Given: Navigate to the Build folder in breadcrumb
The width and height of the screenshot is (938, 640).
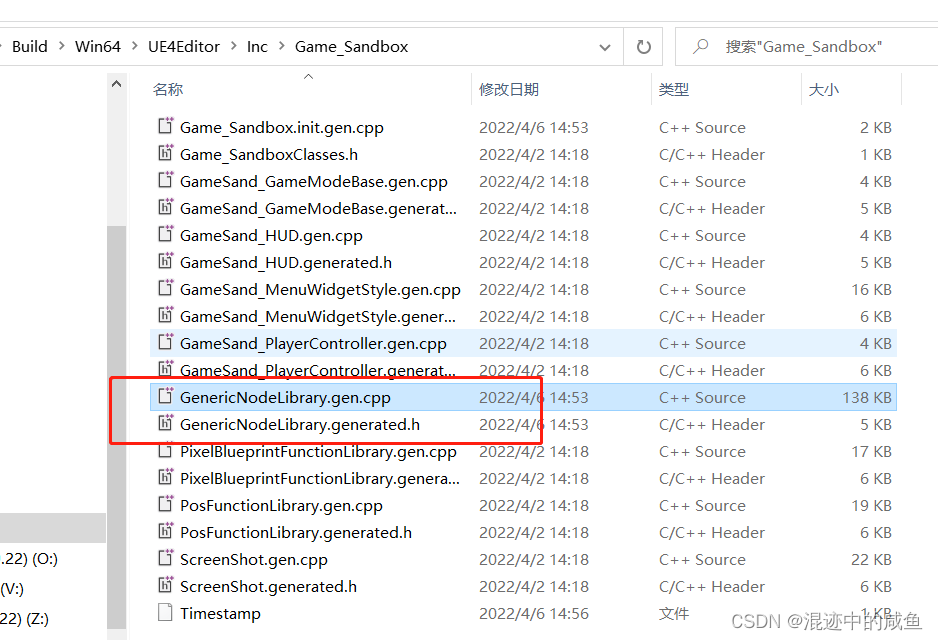Looking at the screenshot, I should 30,46.
